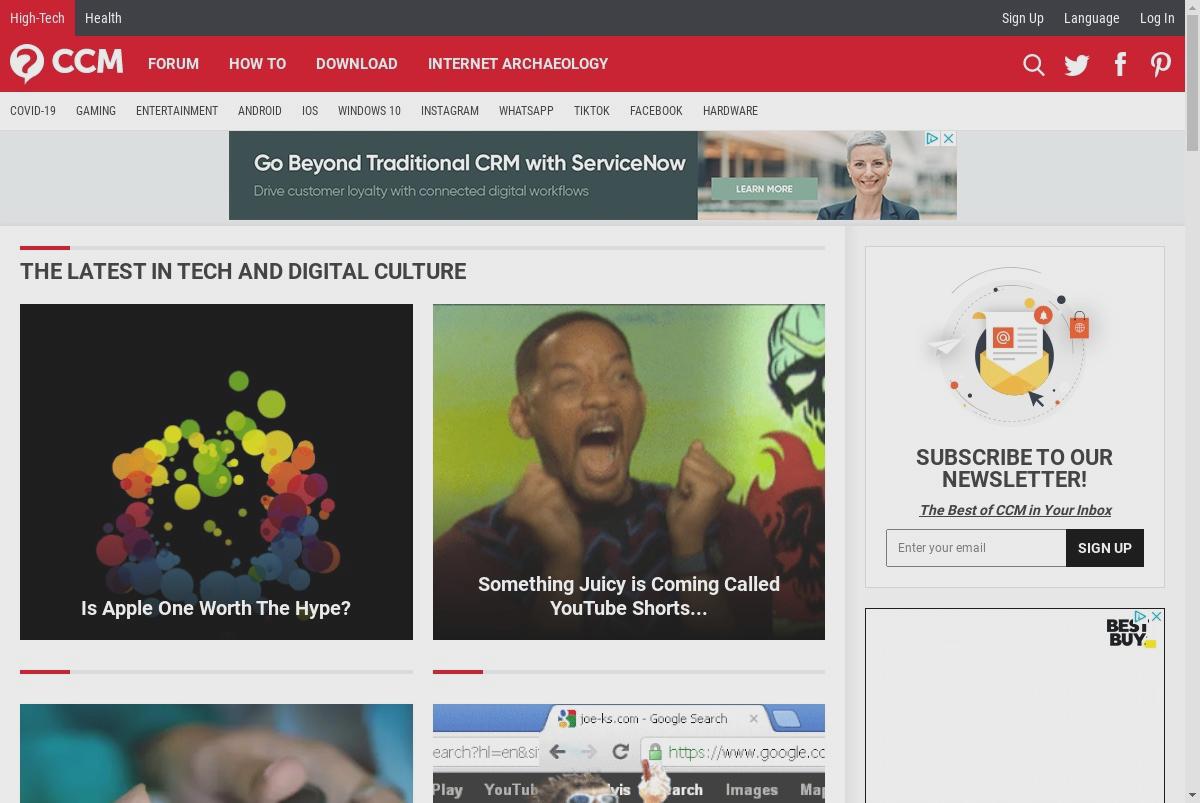Close the ServiceNow banner ad
Image resolution: width=1200 pixels, height=803 pixels.
(949, 138)
